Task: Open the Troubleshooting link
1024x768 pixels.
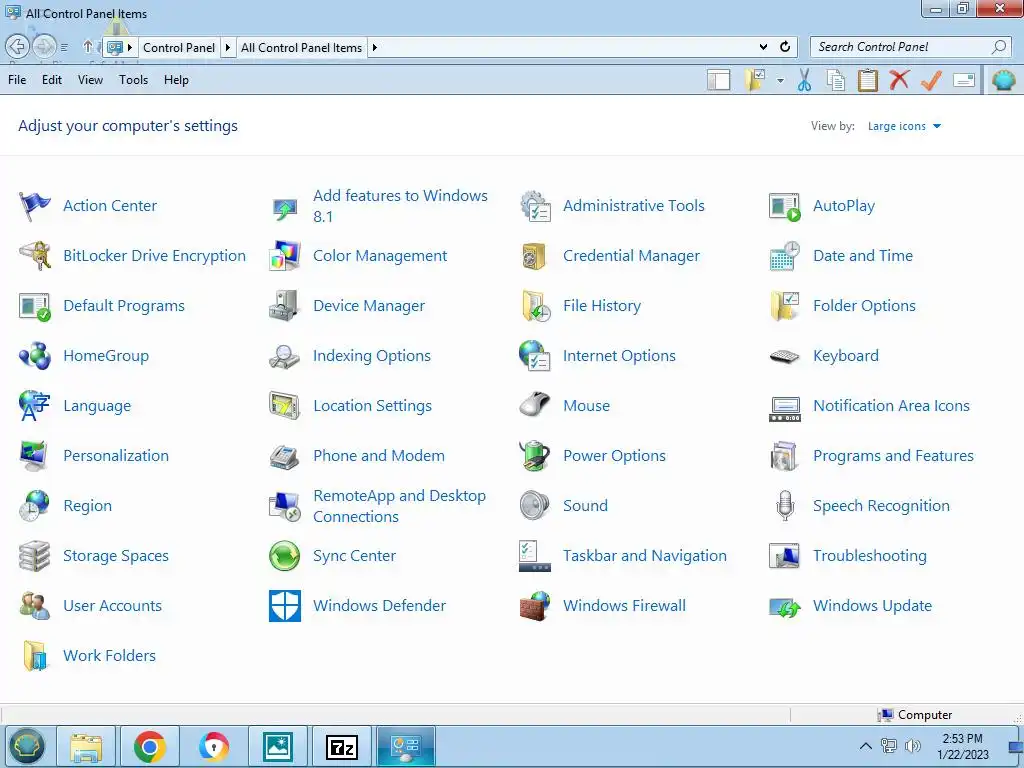Action: click(x=869, y=556)
